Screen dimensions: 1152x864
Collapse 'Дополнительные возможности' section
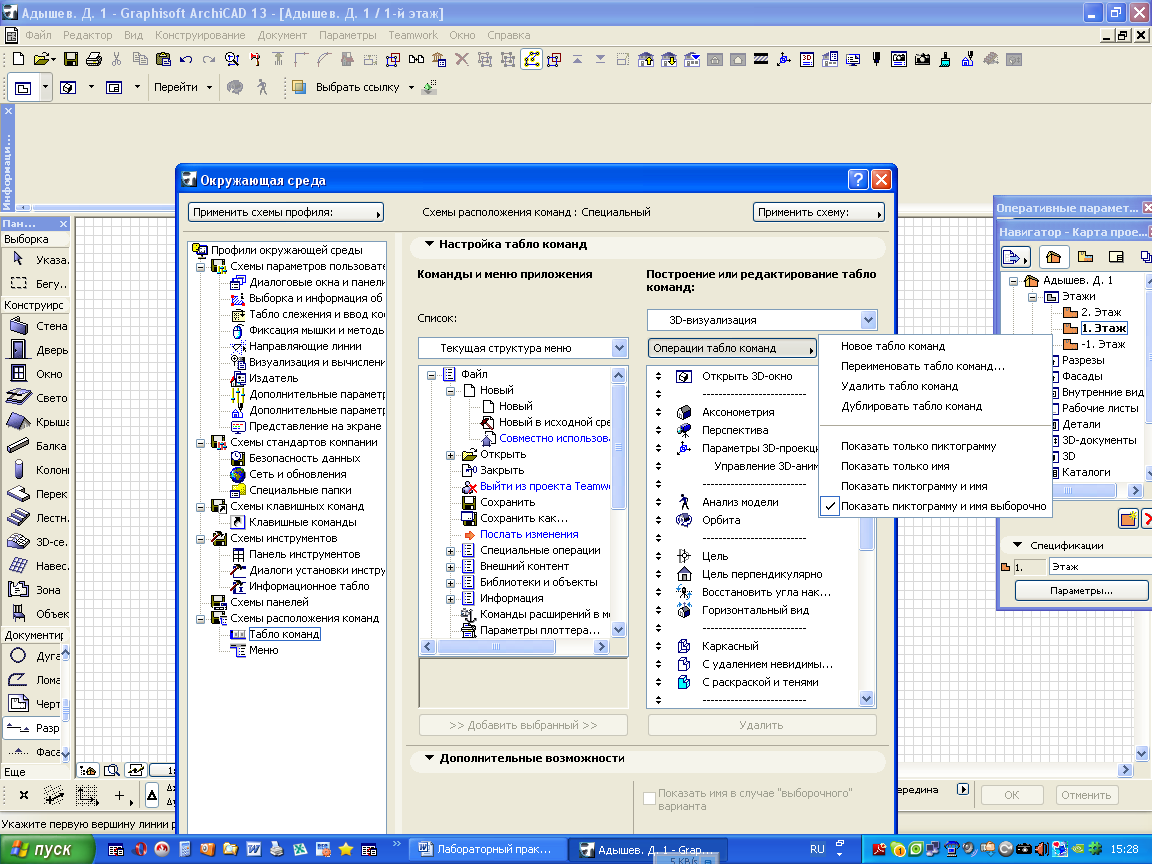pos(430,758)
